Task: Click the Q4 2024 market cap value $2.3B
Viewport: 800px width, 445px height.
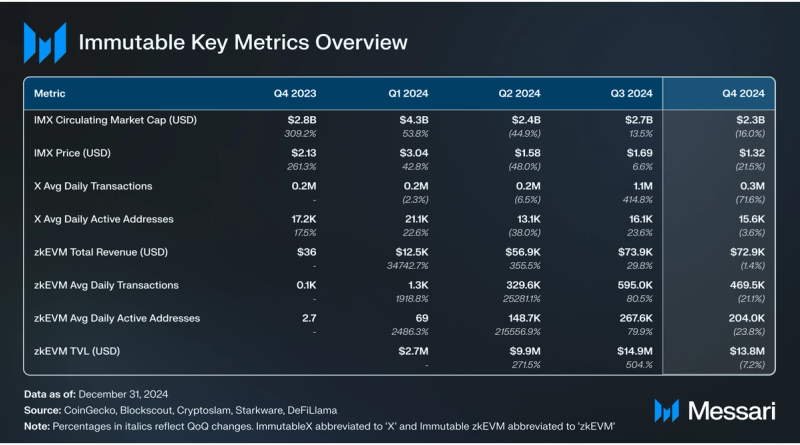Action: pos(750,121)
